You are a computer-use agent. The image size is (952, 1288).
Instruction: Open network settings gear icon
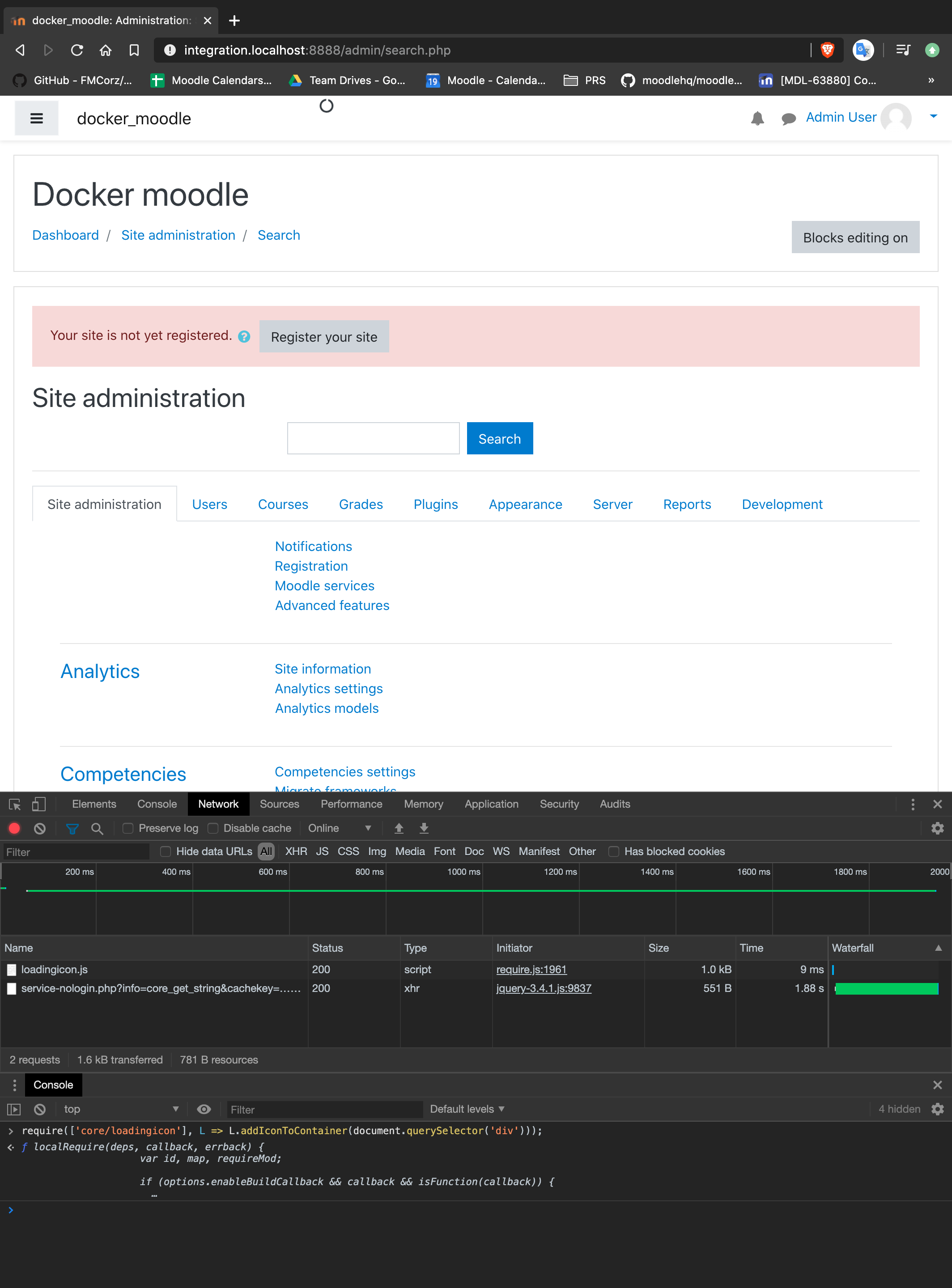pos(938,828)
